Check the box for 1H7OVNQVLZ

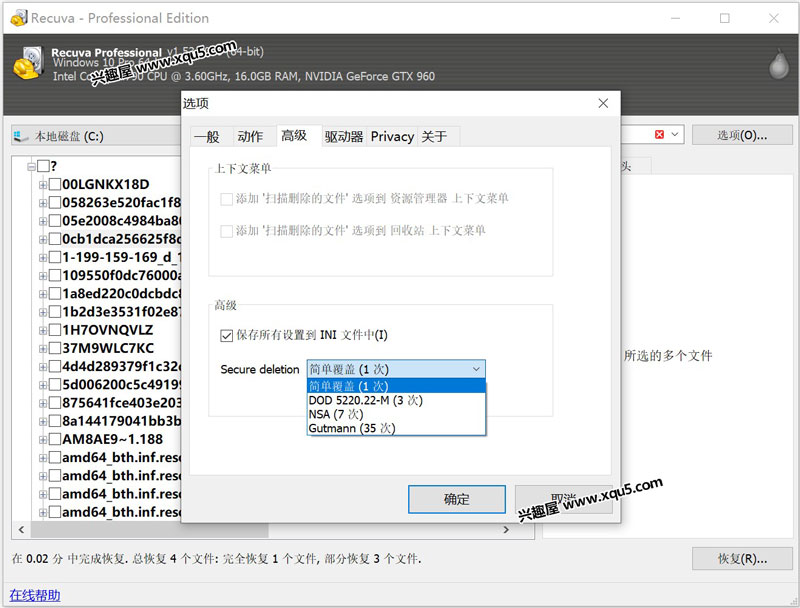[x=55, y=330]
